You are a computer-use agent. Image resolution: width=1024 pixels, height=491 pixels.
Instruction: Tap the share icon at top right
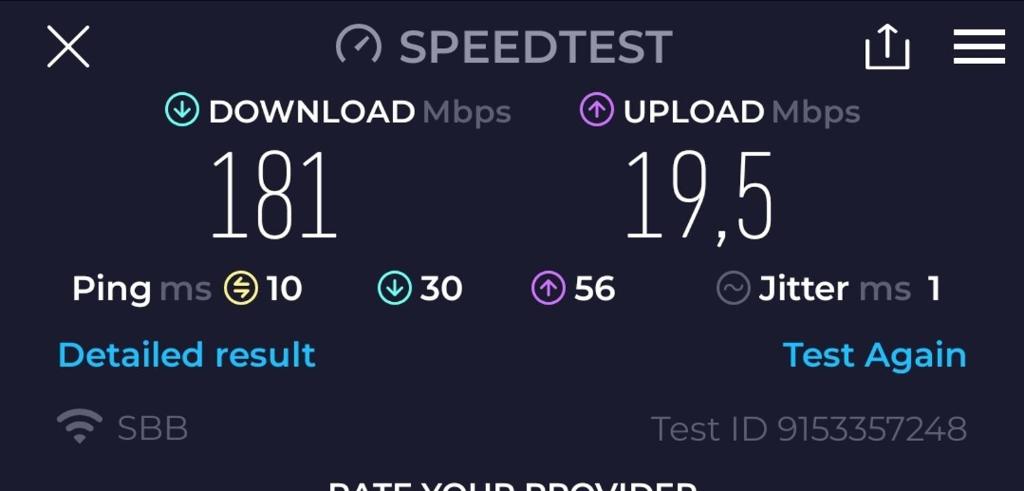tap(887, 46)
